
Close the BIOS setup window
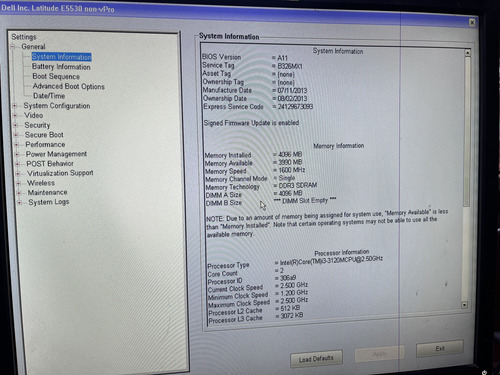click(x=472, y=23)
